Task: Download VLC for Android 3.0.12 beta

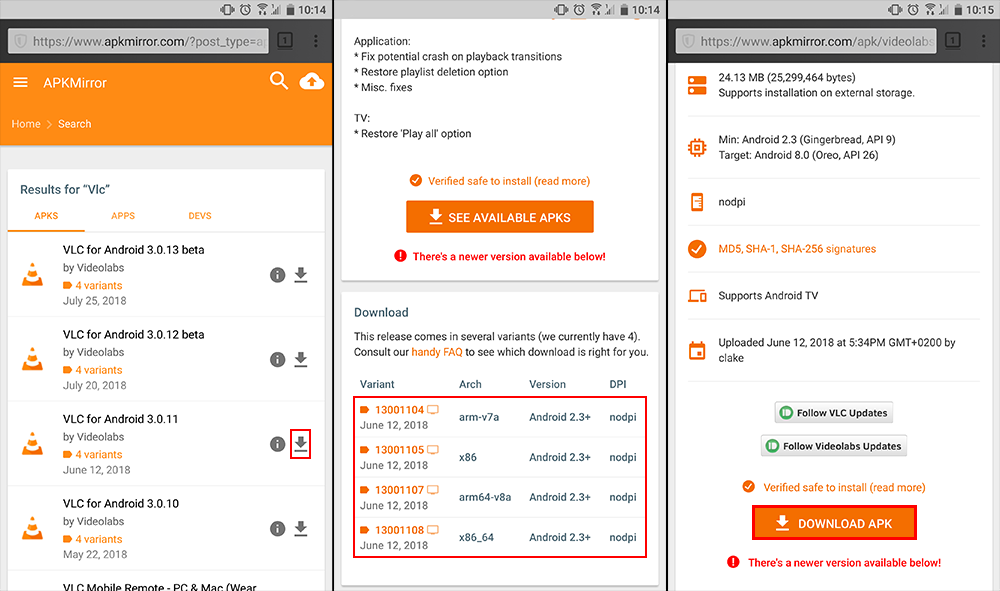Action: tap(301, 360)
